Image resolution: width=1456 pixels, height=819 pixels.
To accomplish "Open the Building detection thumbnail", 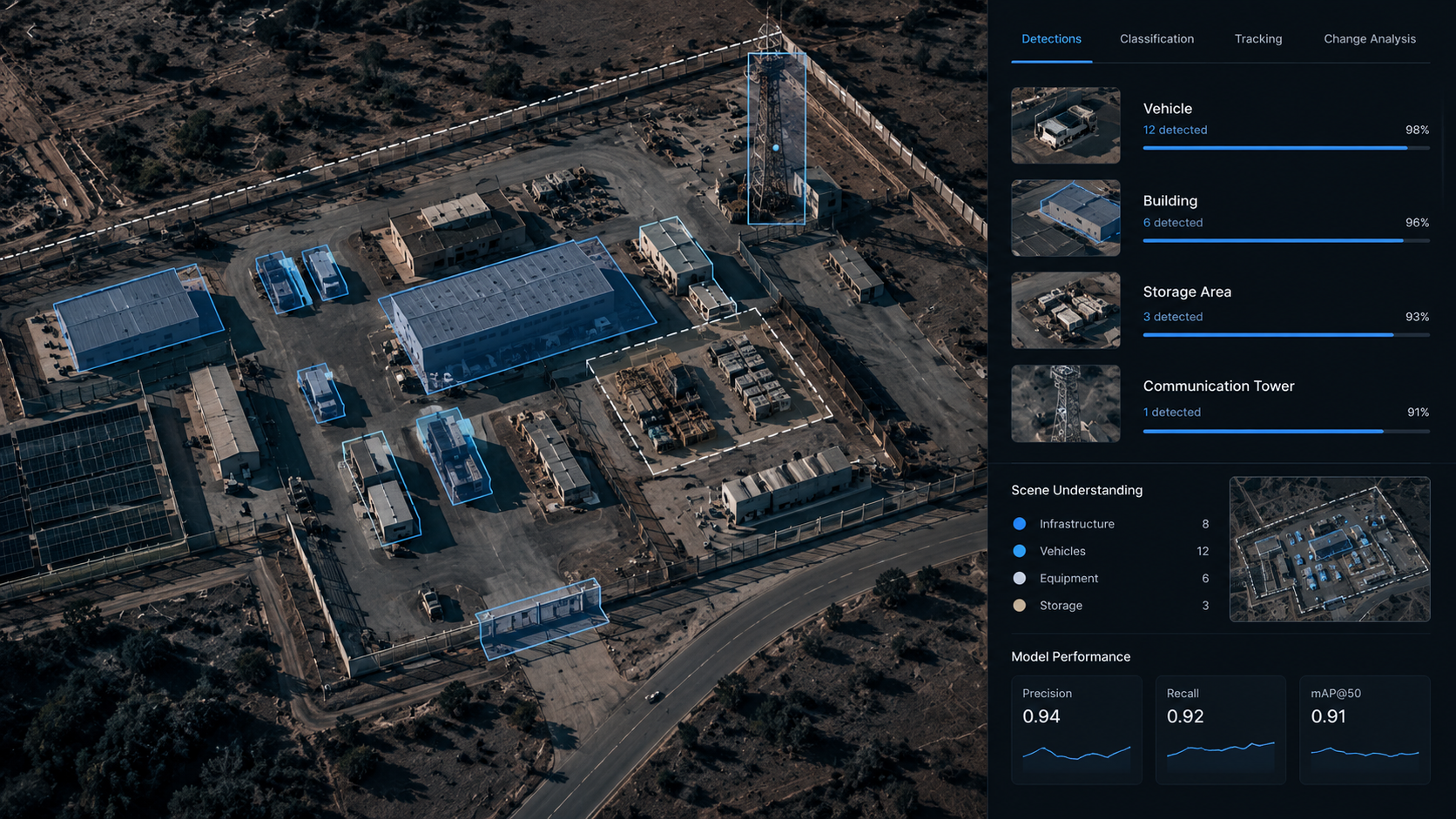I will pyautogui.click(x=1066, y=218).
